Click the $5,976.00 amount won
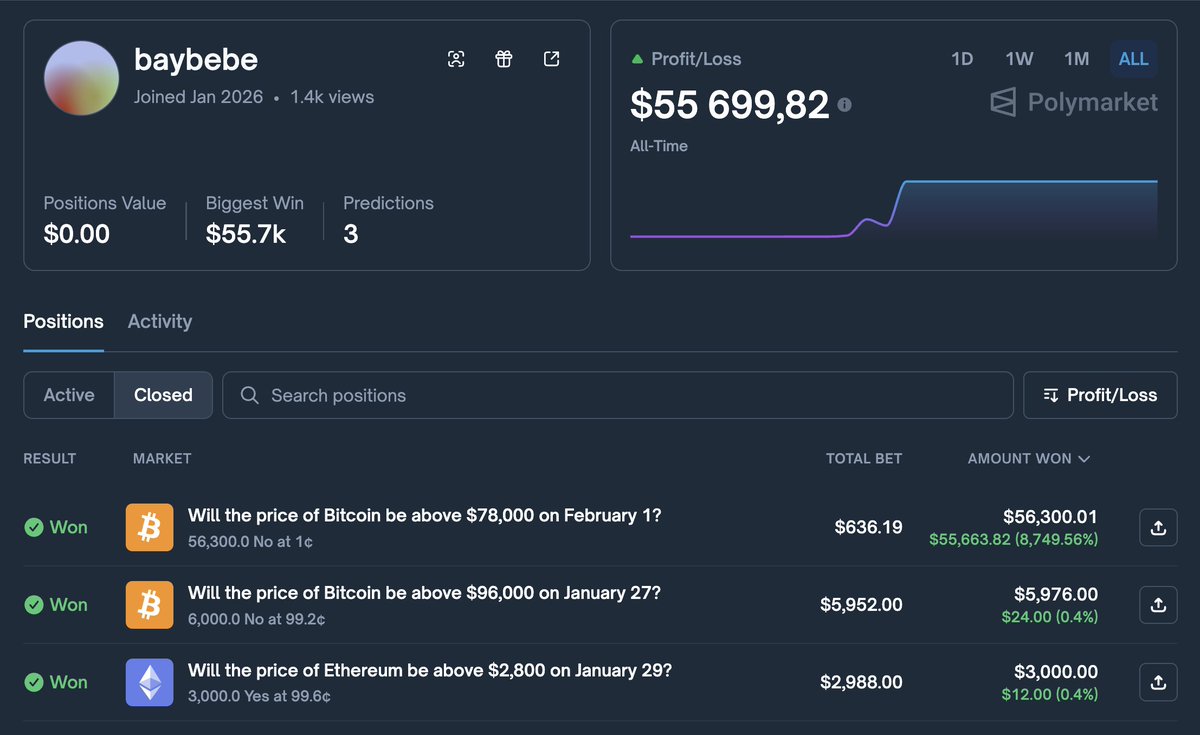The height and width of the screenshot is (735, 1200). click(1057, 594)
